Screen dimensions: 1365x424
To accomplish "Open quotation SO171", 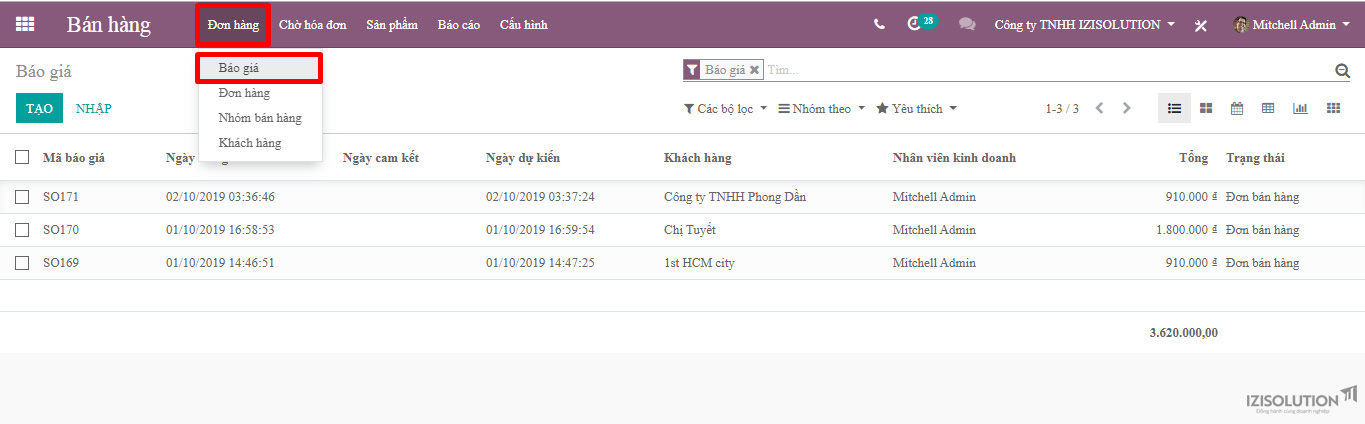I will tap(61, 197).
